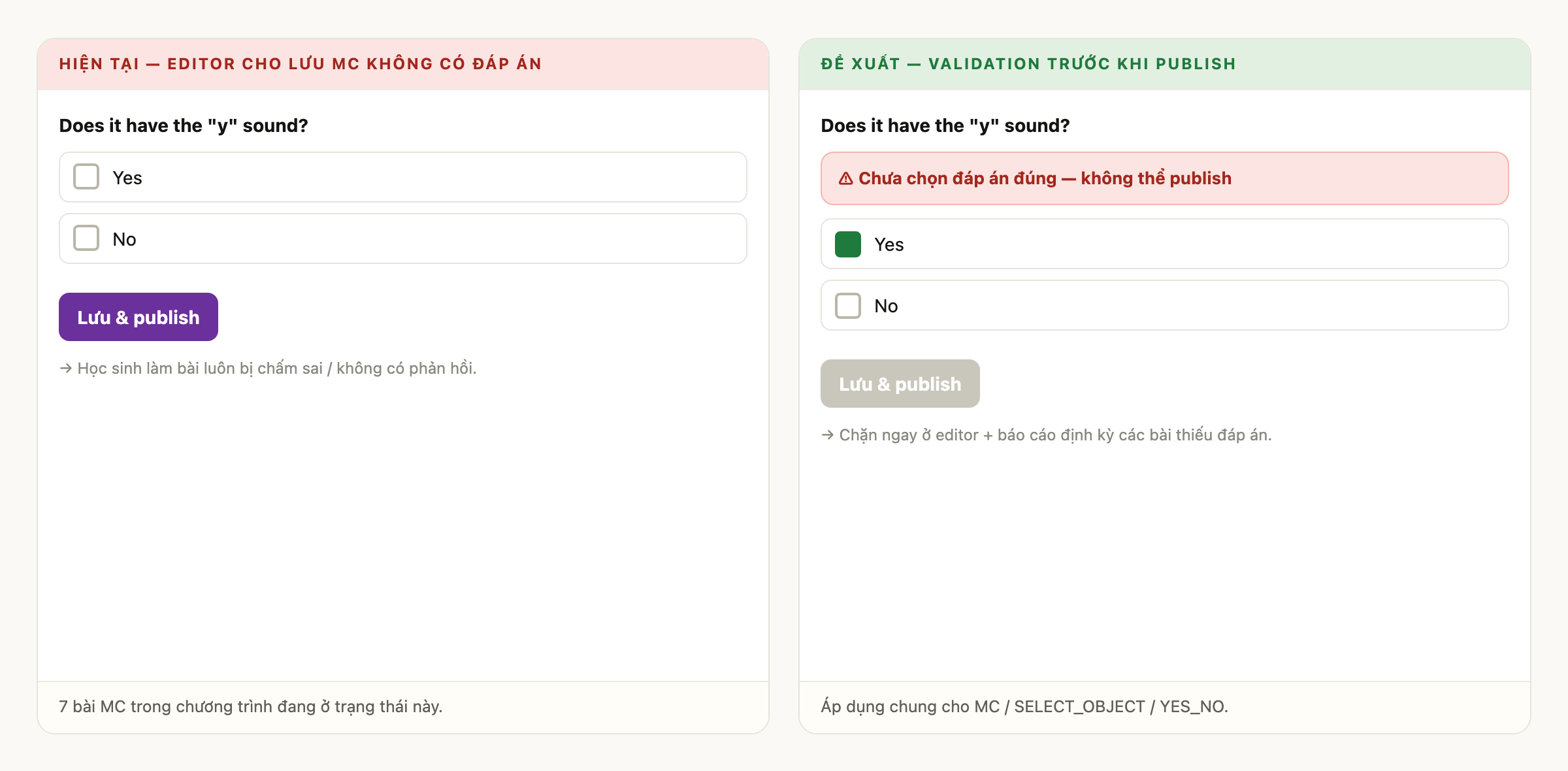Click the ĐỀ XUẤT panel header text
Viewport: 1568px width, 771px height.
pos(1028,63)
